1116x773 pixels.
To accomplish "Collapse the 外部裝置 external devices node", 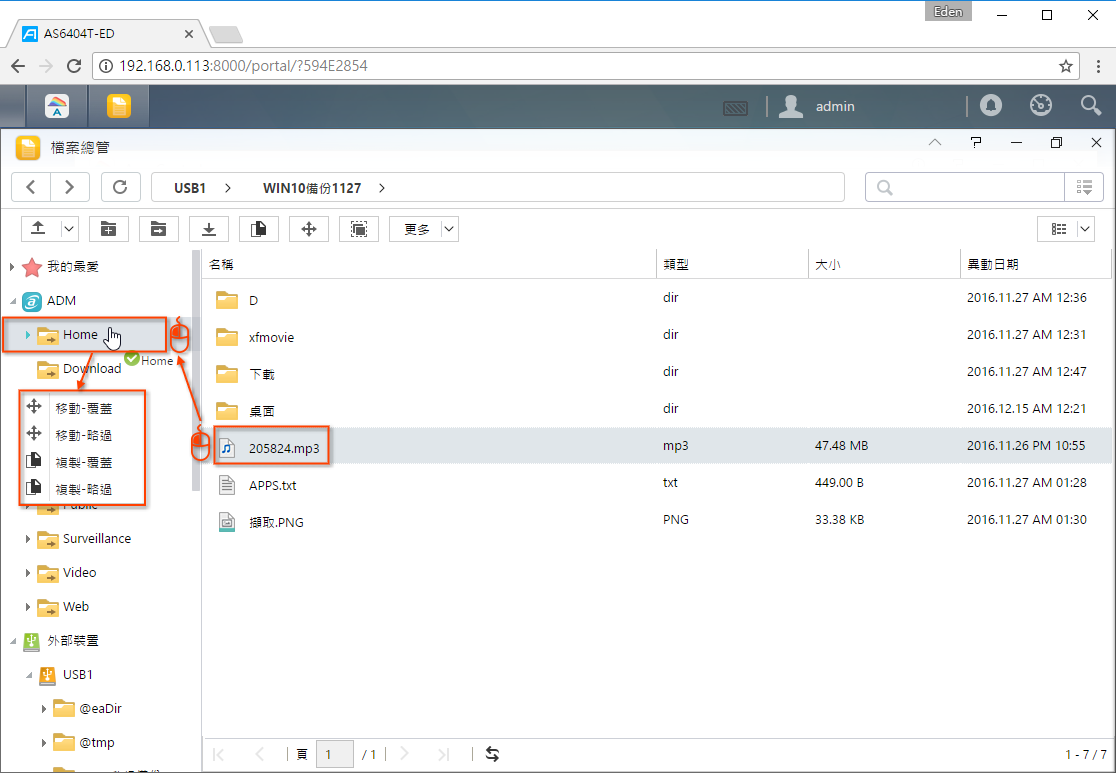I will [13, 641].
